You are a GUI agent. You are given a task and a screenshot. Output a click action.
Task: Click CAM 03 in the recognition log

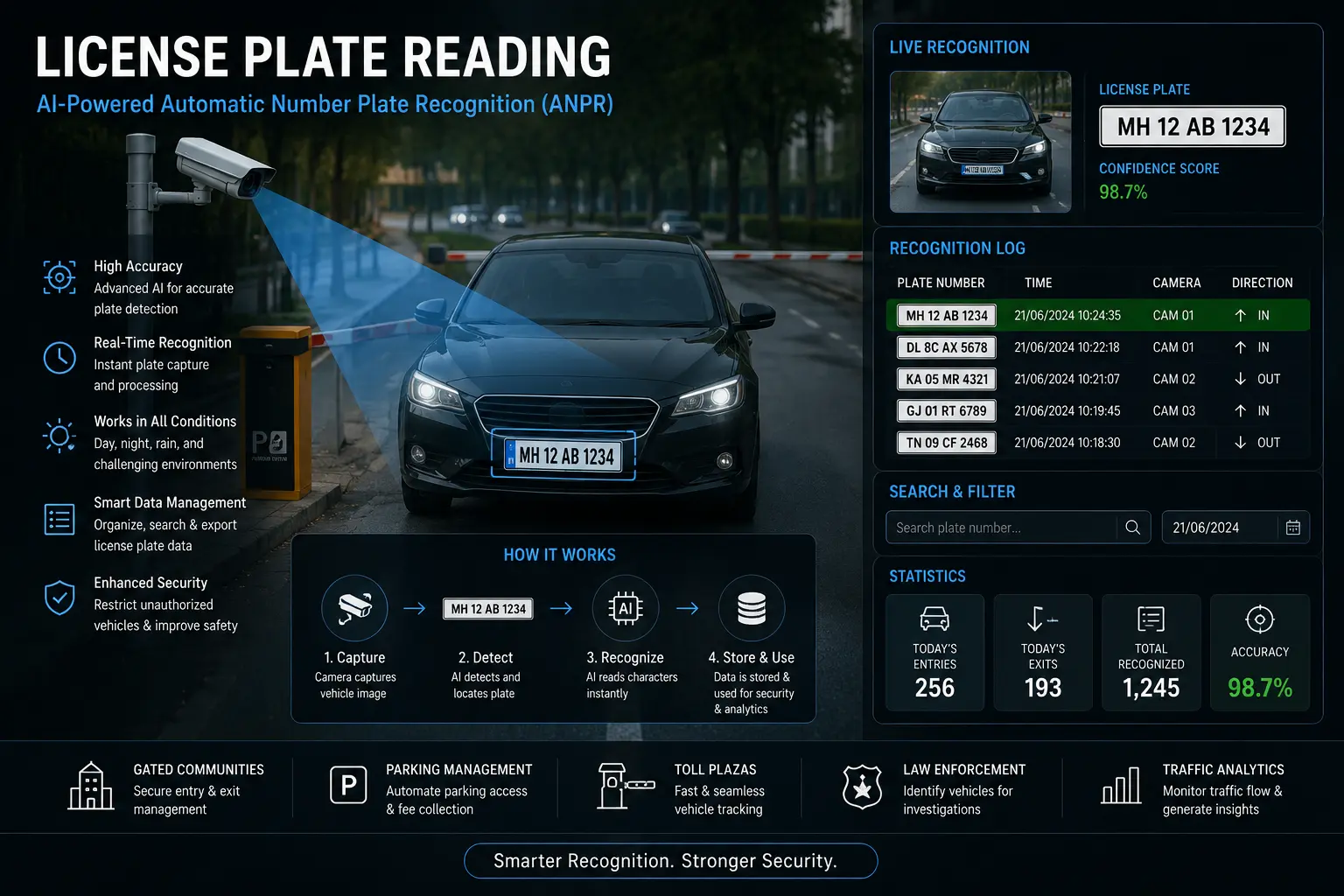click(1174, 410)
